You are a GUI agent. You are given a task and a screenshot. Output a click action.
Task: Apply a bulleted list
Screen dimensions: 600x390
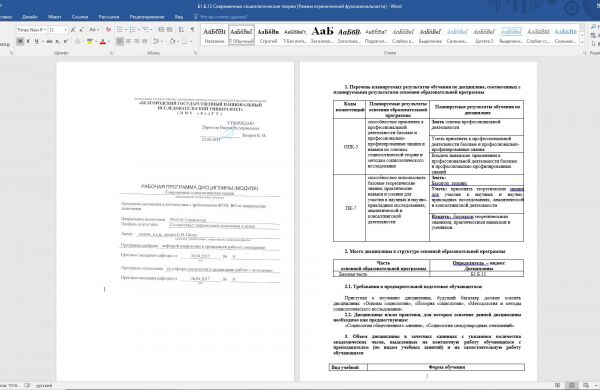click(119, 29)
